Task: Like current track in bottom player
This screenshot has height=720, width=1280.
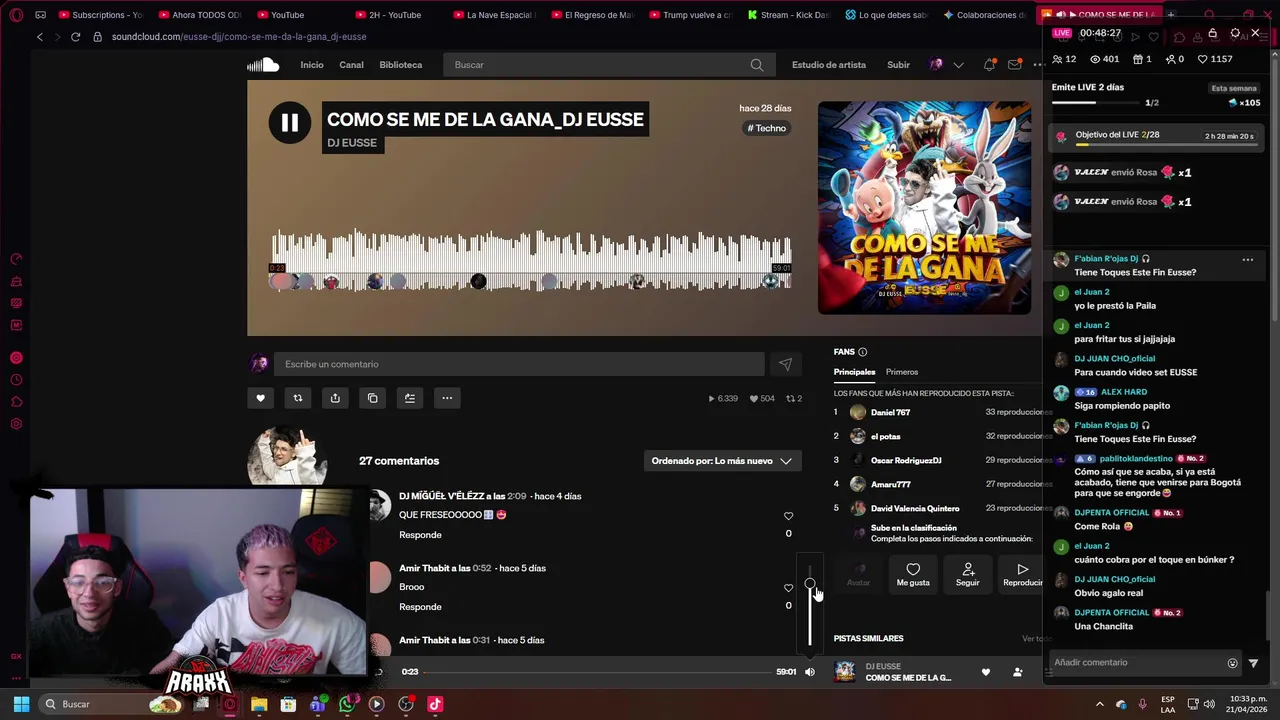Action: point(985,672)
